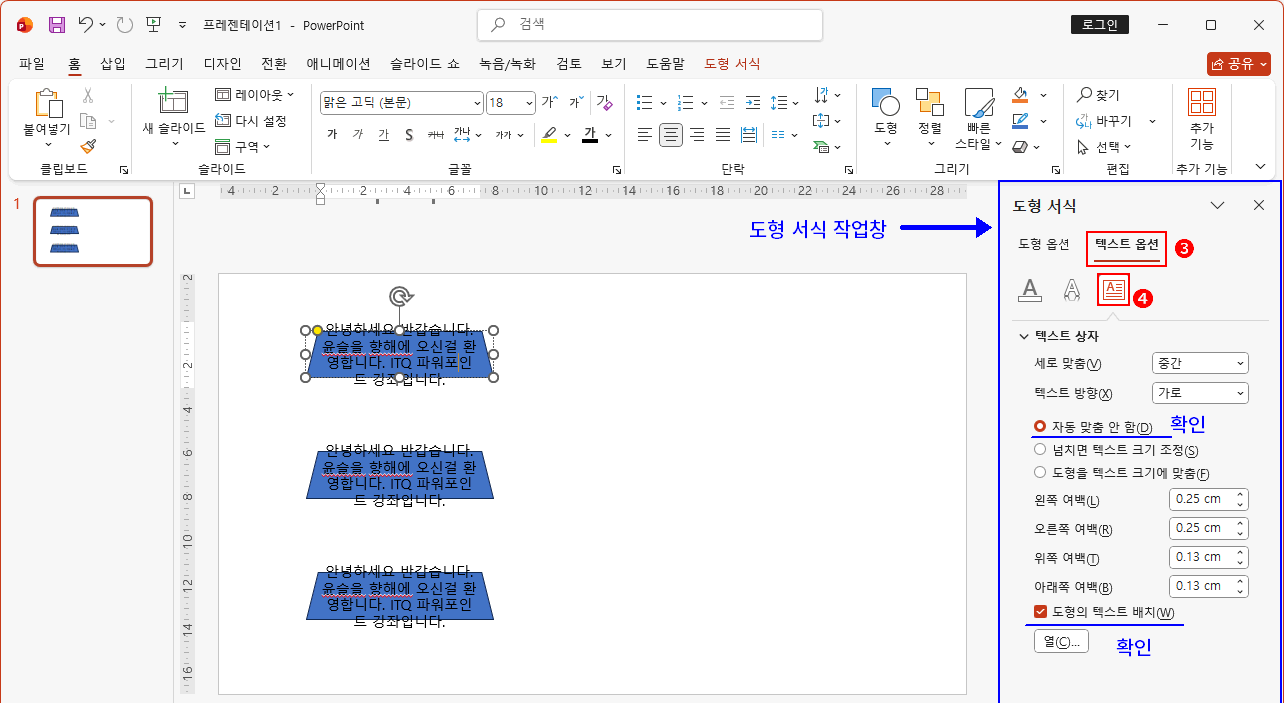Image resolution: width=1284 pixels, height=703 pixels.
Task: Click the Shape Outline pen icon
Action: point(1021,121)
